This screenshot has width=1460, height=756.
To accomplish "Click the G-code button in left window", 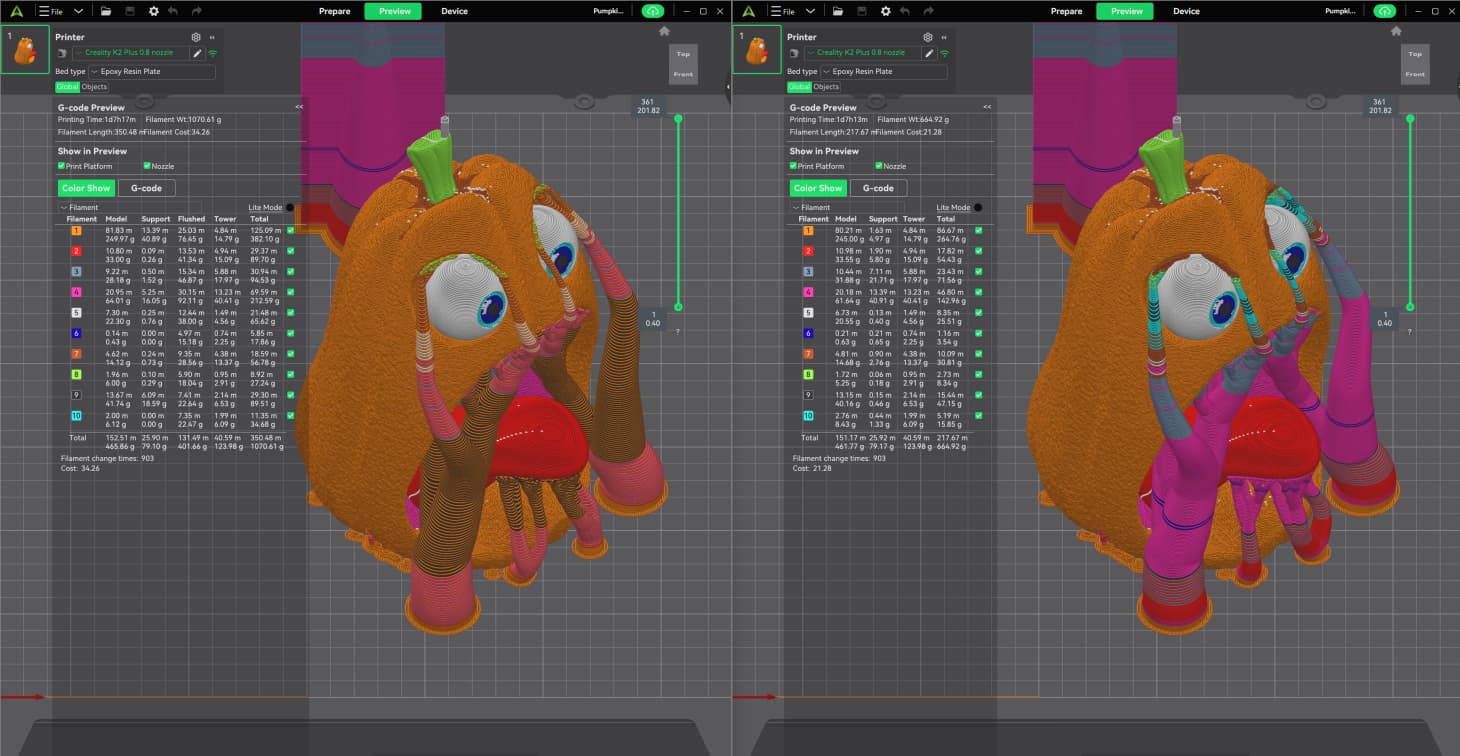I will pos(146,188).
